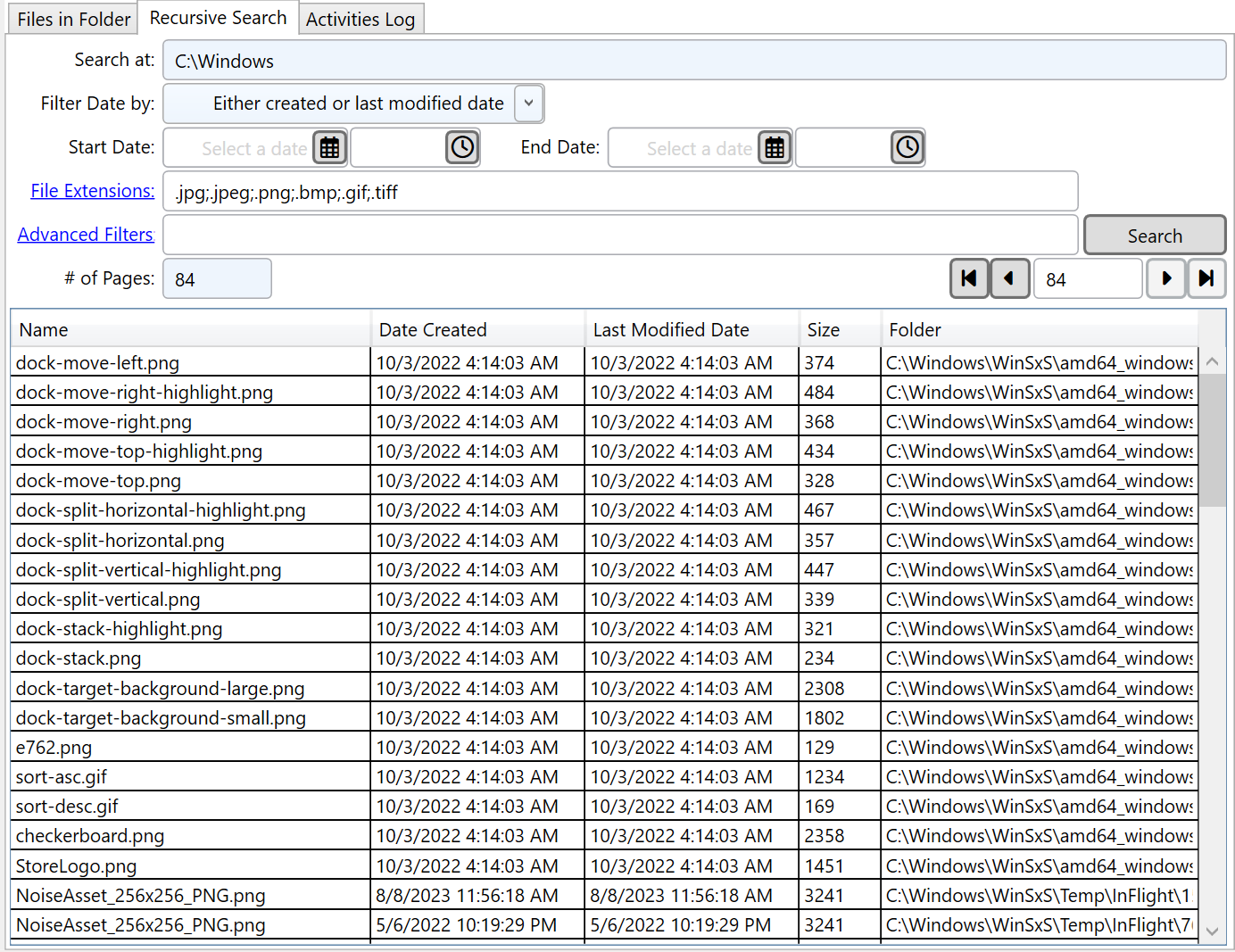
Task: Open the End Date clock time picker
Action: pyautogui.click(x=908, y=148)
